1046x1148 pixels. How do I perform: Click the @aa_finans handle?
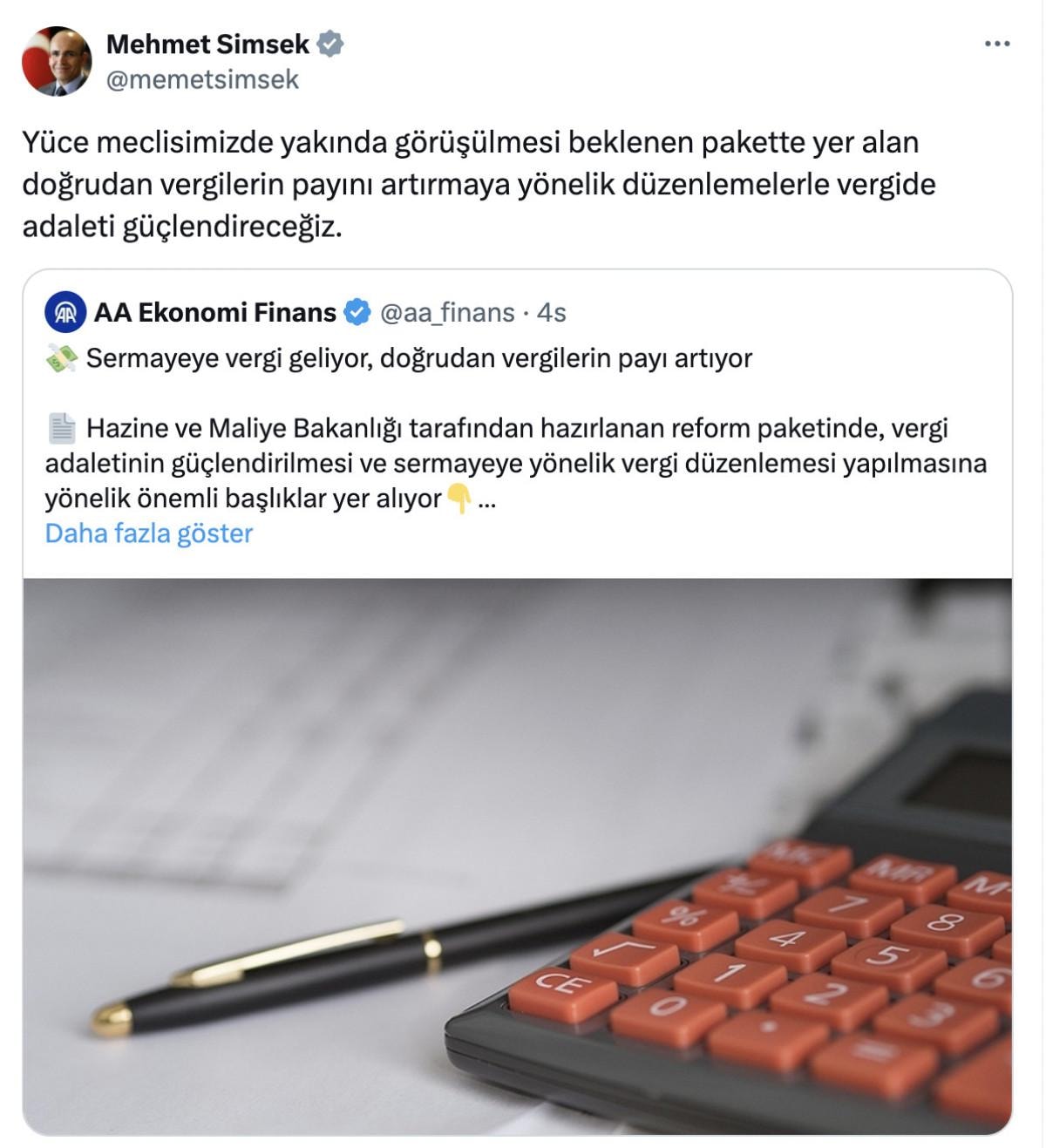[447, 312]
